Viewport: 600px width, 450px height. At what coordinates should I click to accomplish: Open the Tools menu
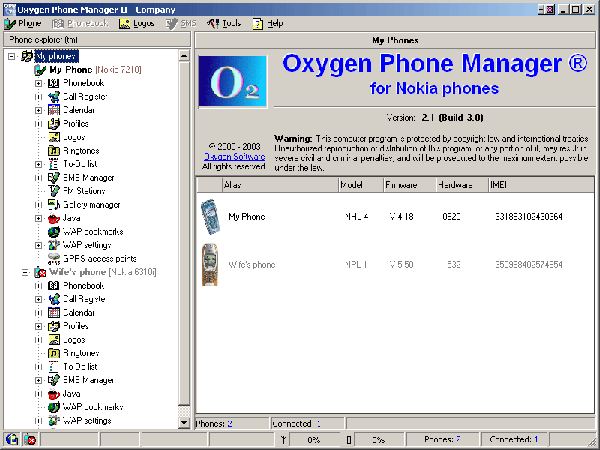(x=224, y=24)
